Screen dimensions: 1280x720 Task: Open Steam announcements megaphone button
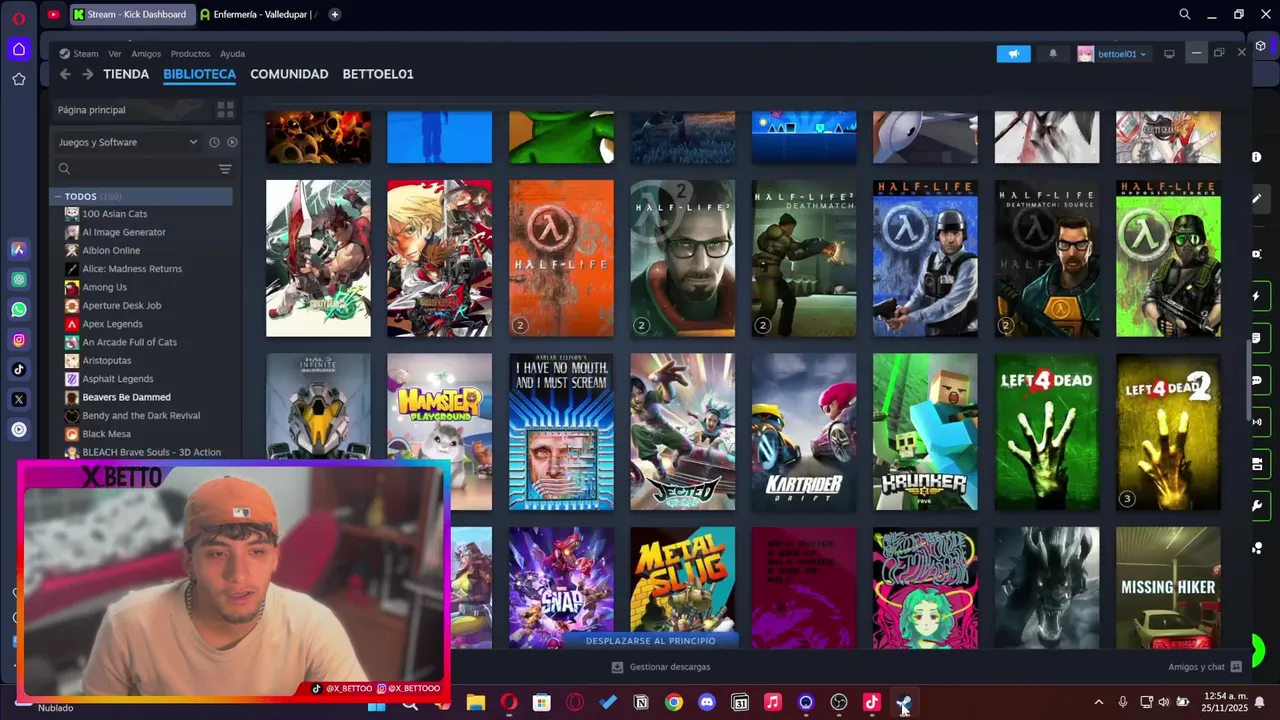pyautogui.click(x=1013, y=54)
